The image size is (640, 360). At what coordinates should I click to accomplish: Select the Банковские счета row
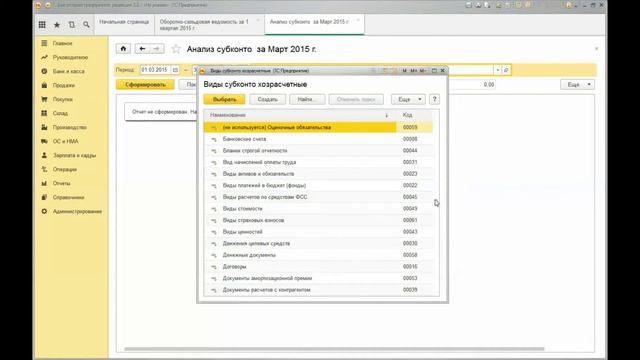coord(318,139)
